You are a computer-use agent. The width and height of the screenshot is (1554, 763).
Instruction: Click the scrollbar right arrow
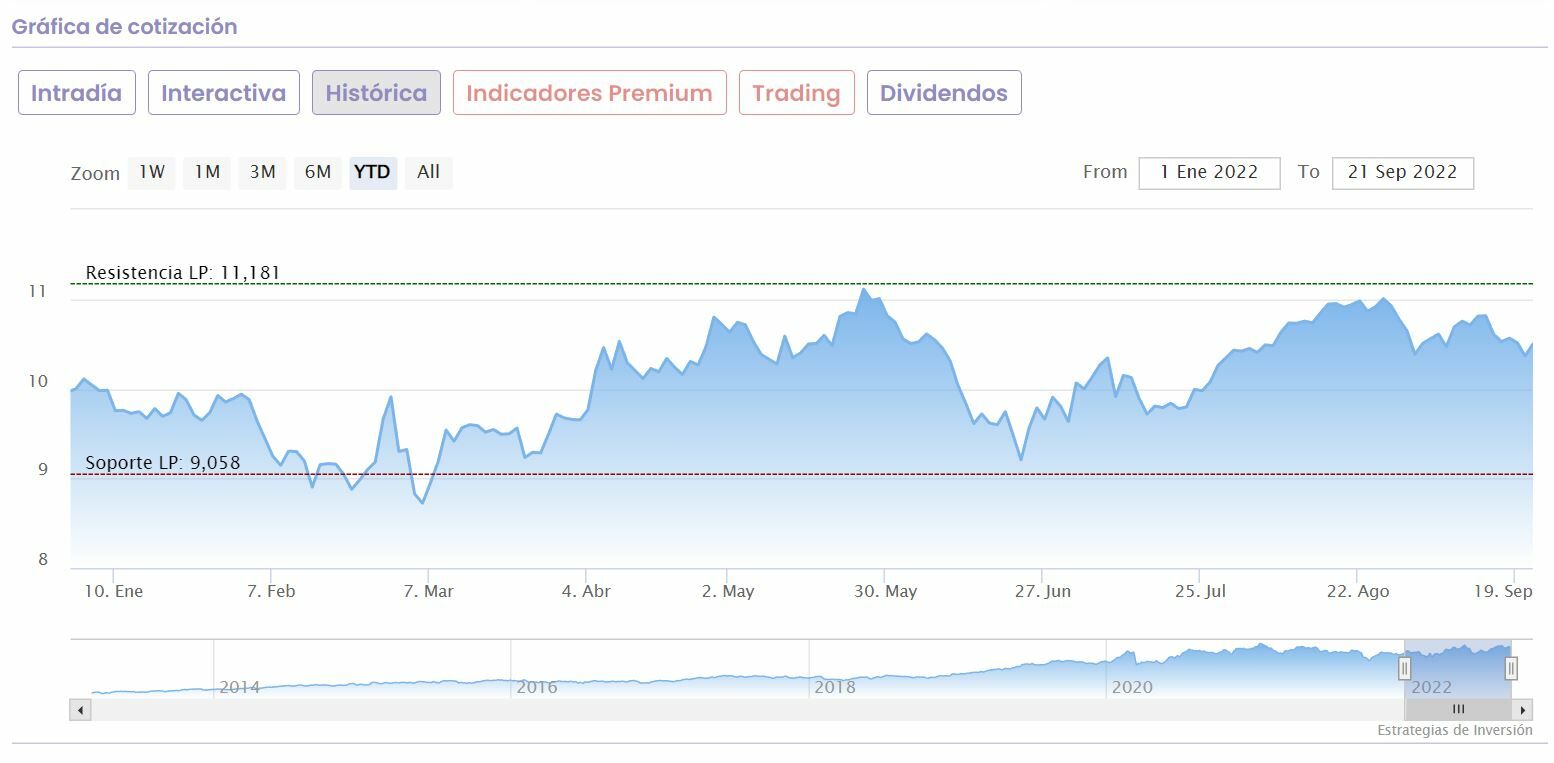coord(1523,710)
